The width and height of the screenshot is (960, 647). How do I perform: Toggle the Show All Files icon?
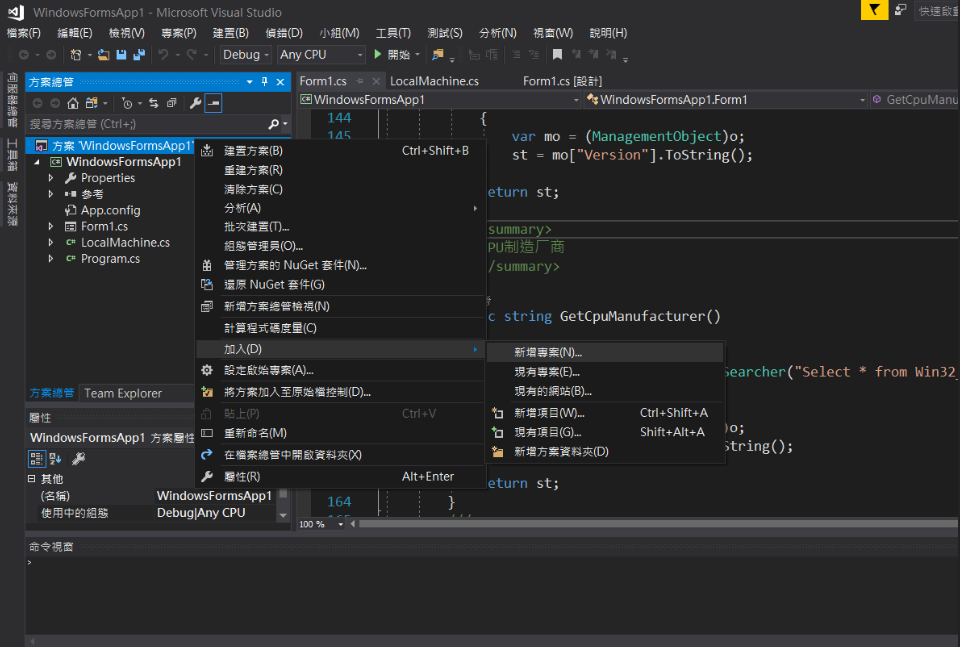click(91, 104)
